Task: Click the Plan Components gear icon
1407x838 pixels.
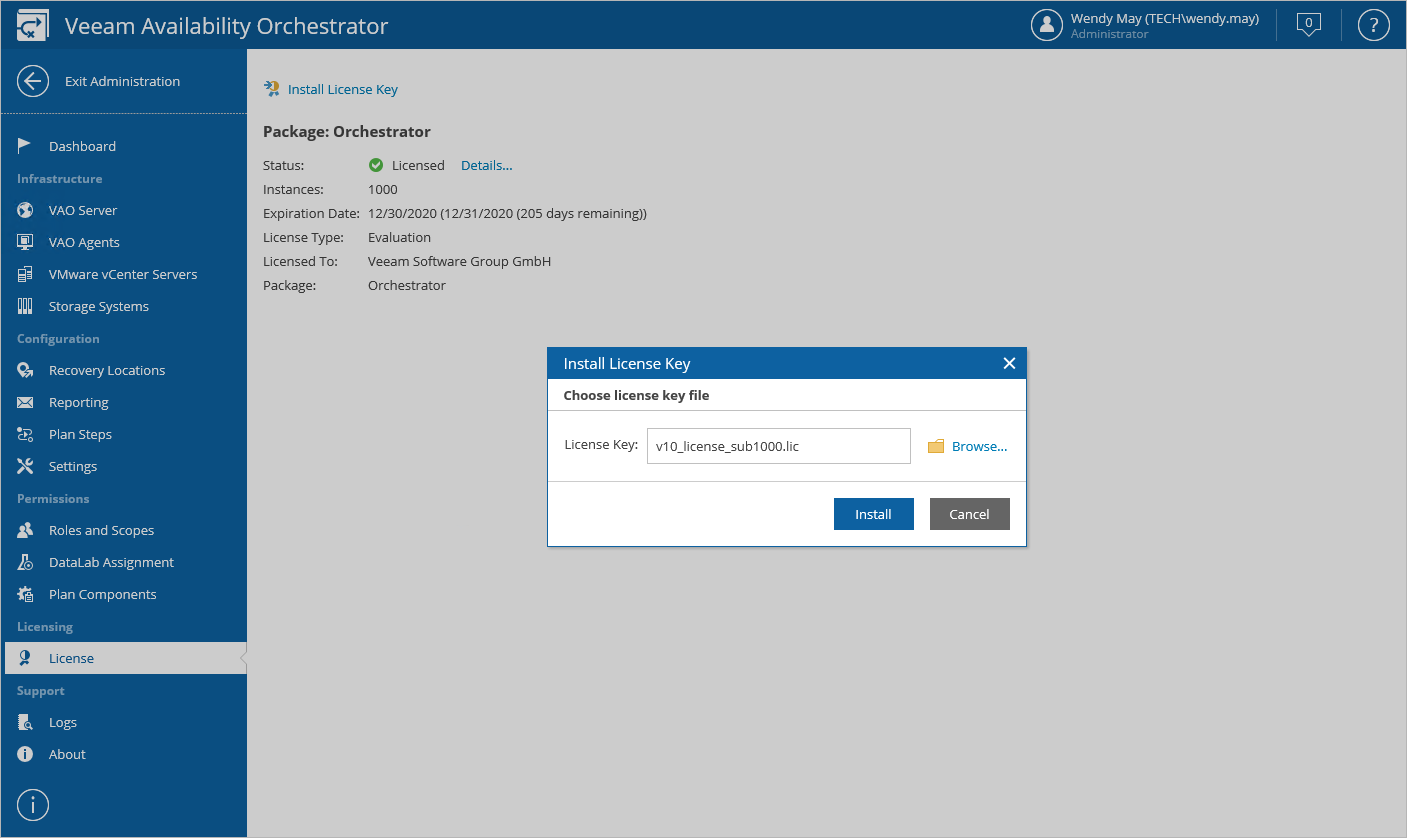Action: tap(25, 594)
